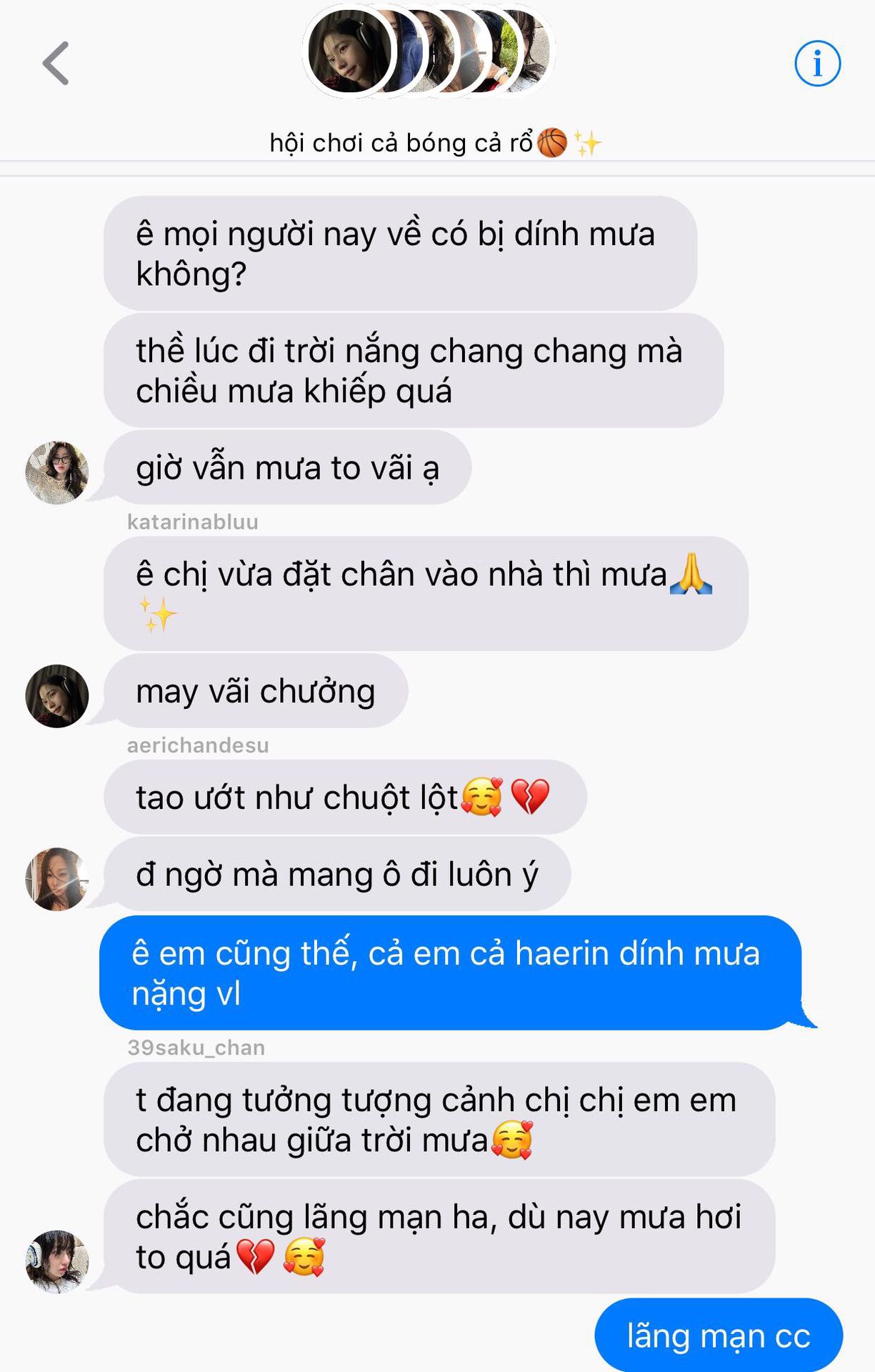Select message 'thề lúc đi trời nắng chang chang'

click(414, 371)
